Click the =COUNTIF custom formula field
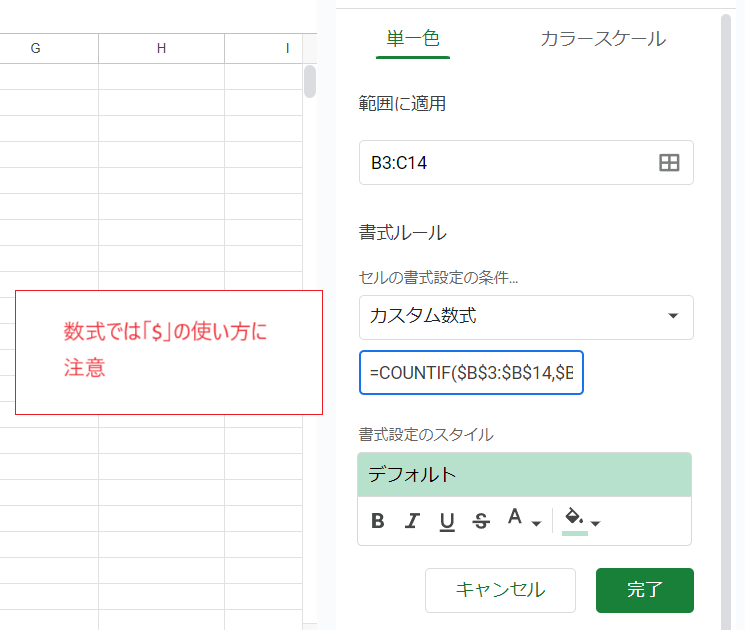Image resolution: width=745 pixels, height=630 pixels. 471,372
